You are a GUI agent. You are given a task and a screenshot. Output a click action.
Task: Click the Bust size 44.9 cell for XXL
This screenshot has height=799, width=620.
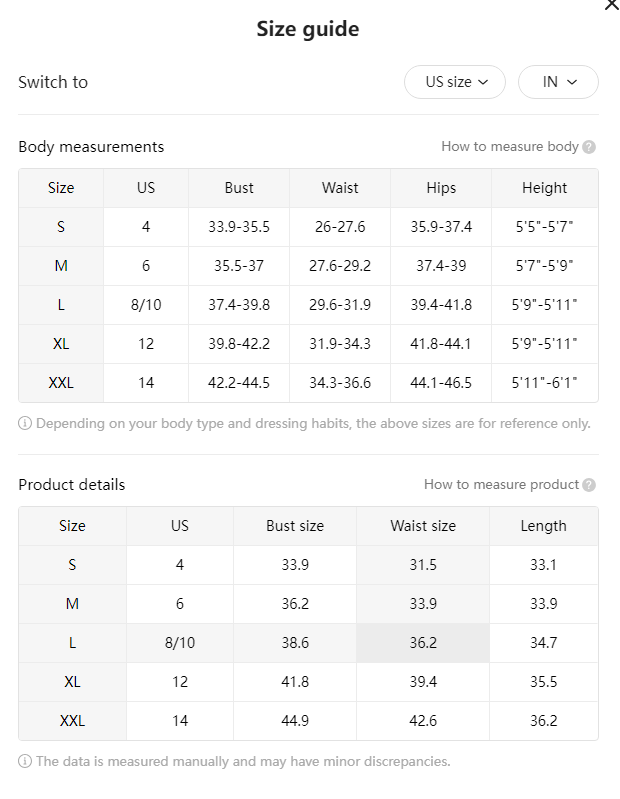click(x=295, y=721)
